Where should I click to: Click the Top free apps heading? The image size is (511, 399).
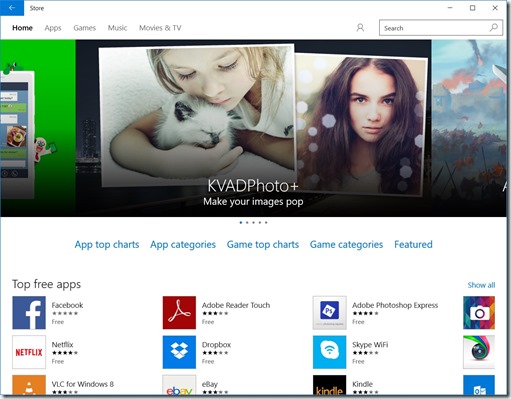tap(46, 284)
